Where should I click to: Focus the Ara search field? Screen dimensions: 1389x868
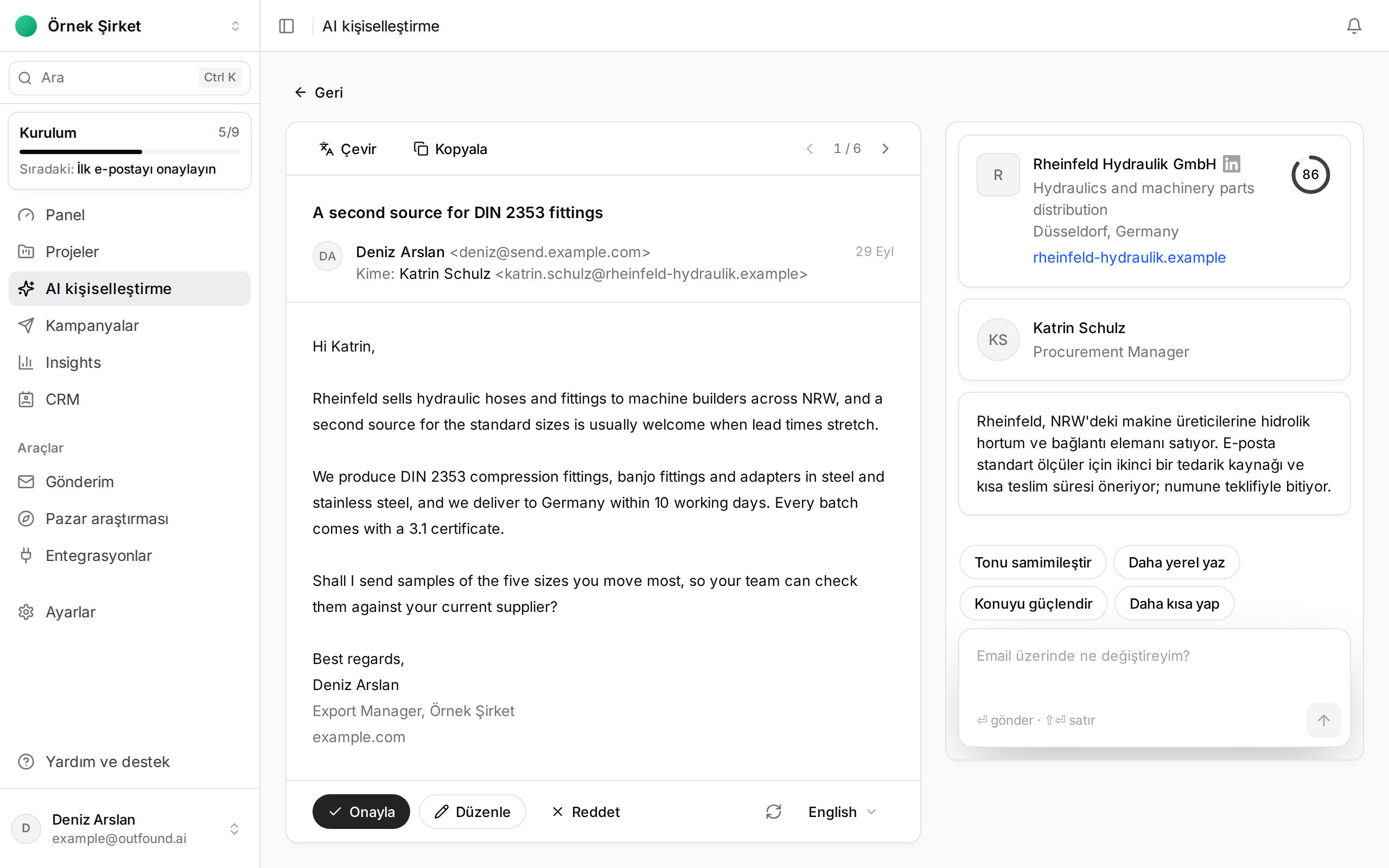pos(130,78)
